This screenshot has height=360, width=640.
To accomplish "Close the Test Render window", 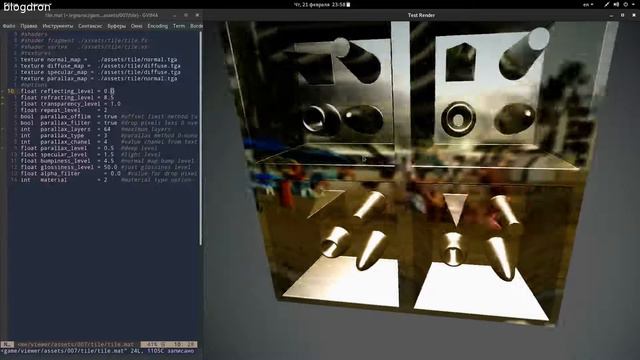I will tap(634, 15).
